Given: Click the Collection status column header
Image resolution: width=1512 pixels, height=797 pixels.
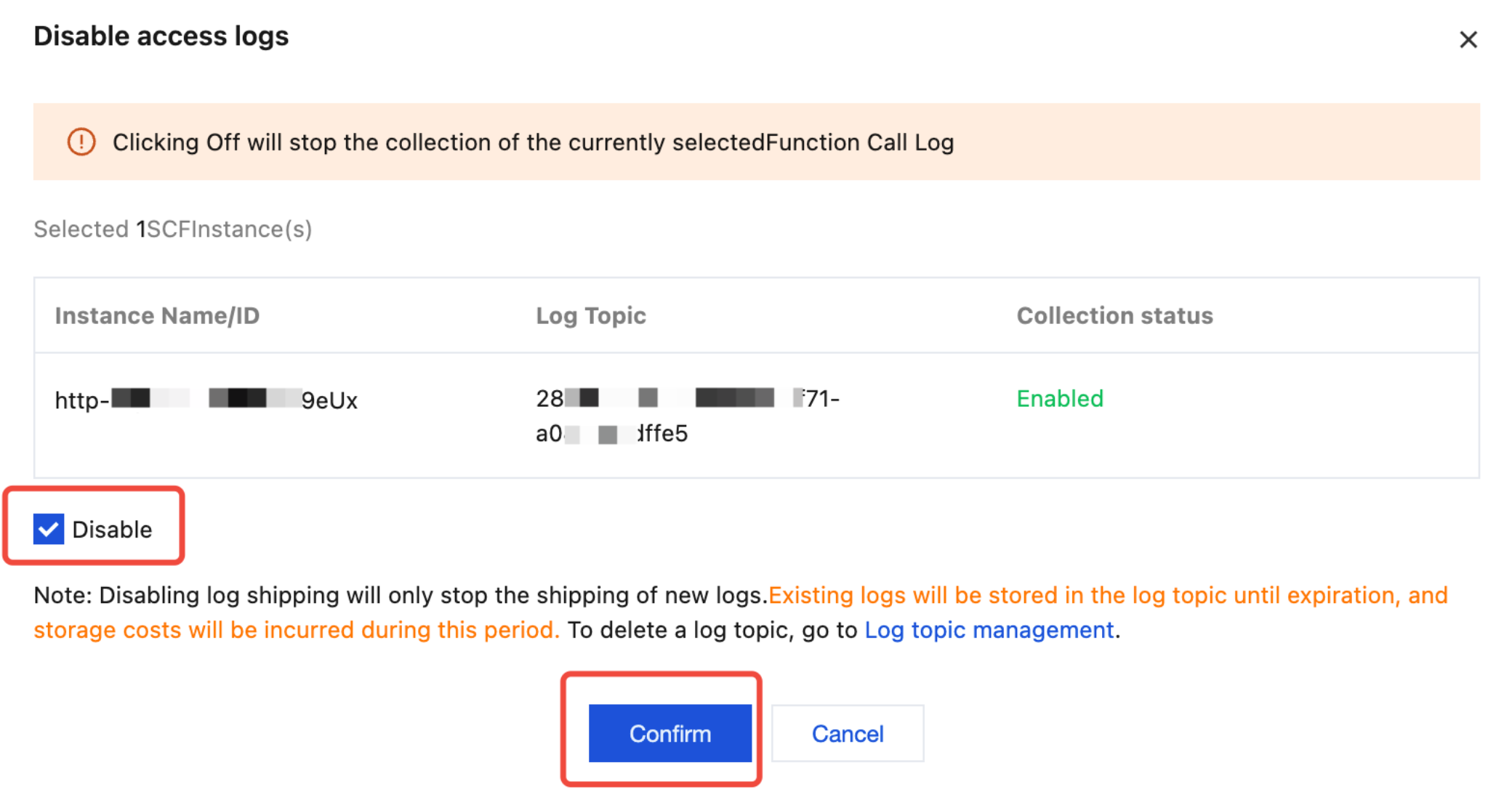Looking at the screenshot, I should [x=1114, y=315].
